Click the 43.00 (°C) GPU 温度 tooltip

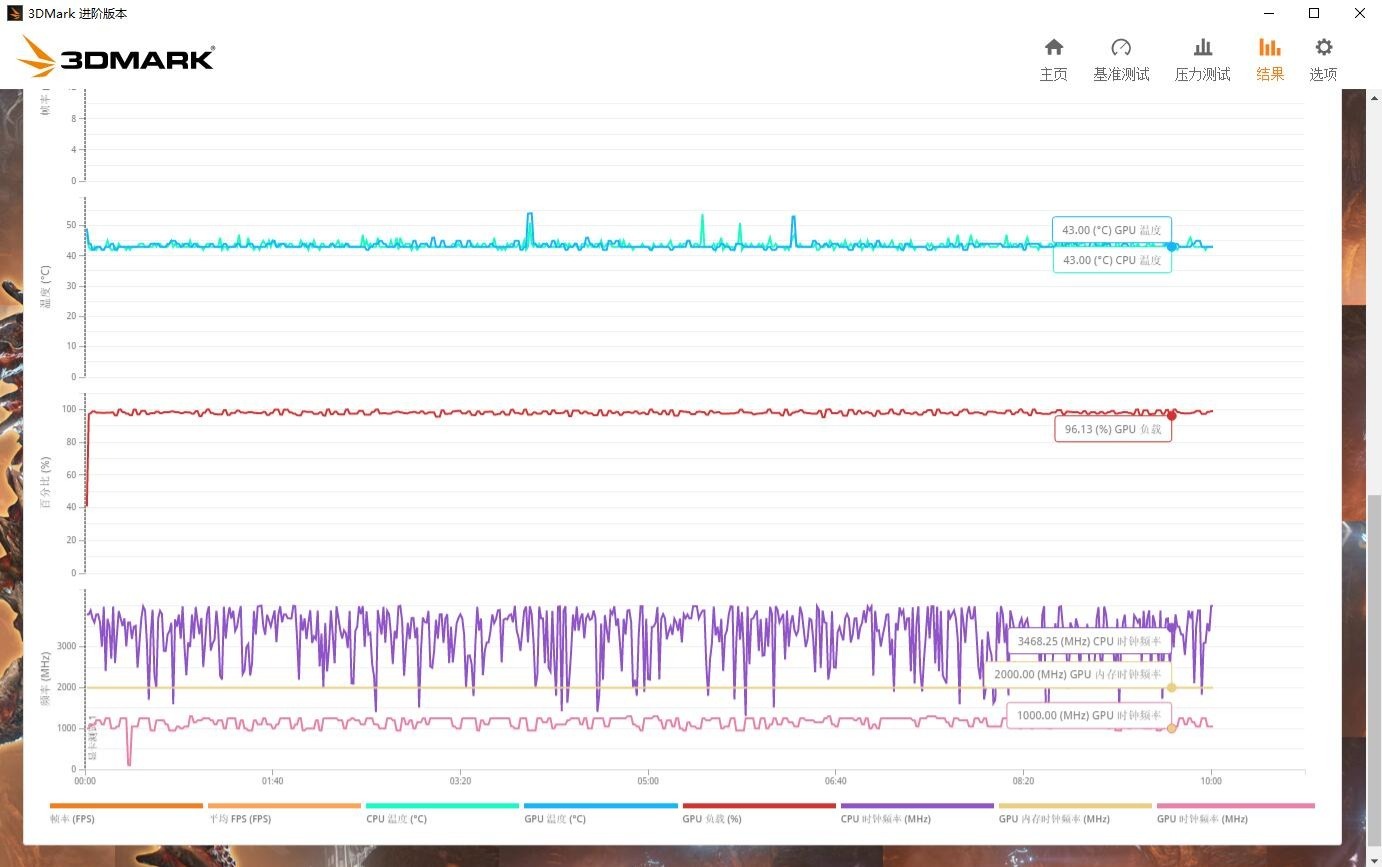coord(1111,230)
